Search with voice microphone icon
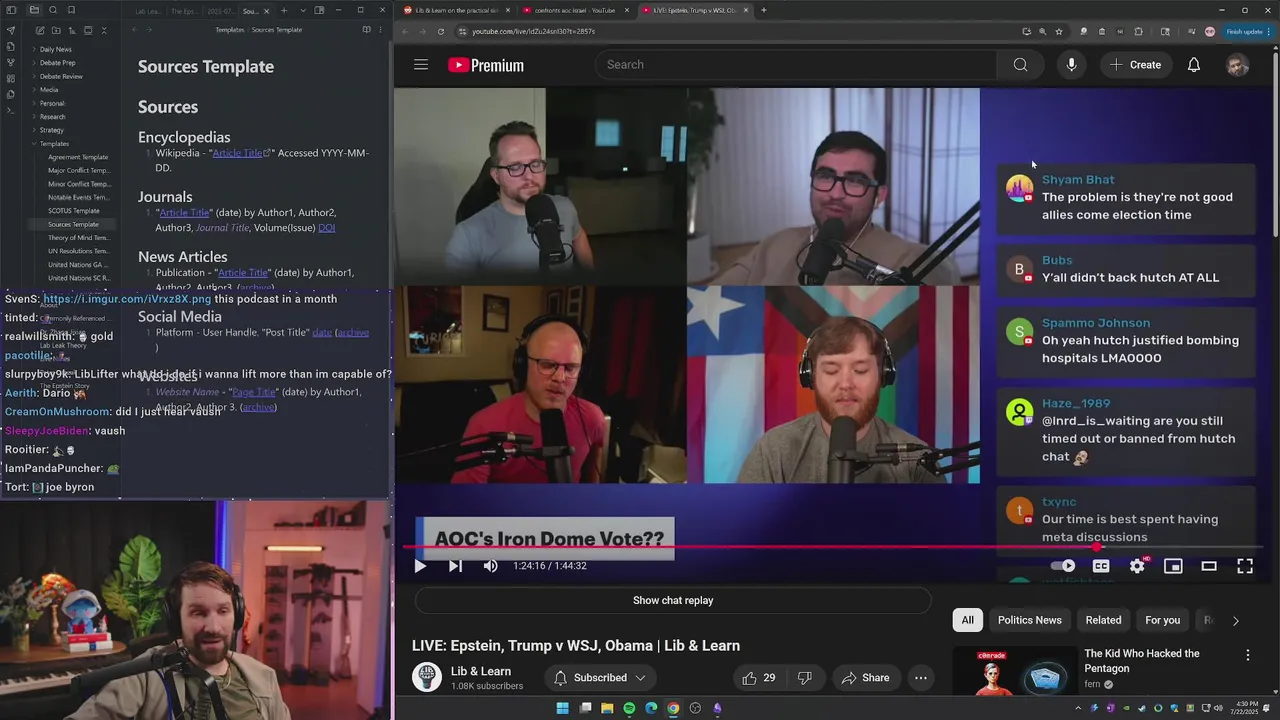Screen dimensions: 1280x720 click(1071, 65)
